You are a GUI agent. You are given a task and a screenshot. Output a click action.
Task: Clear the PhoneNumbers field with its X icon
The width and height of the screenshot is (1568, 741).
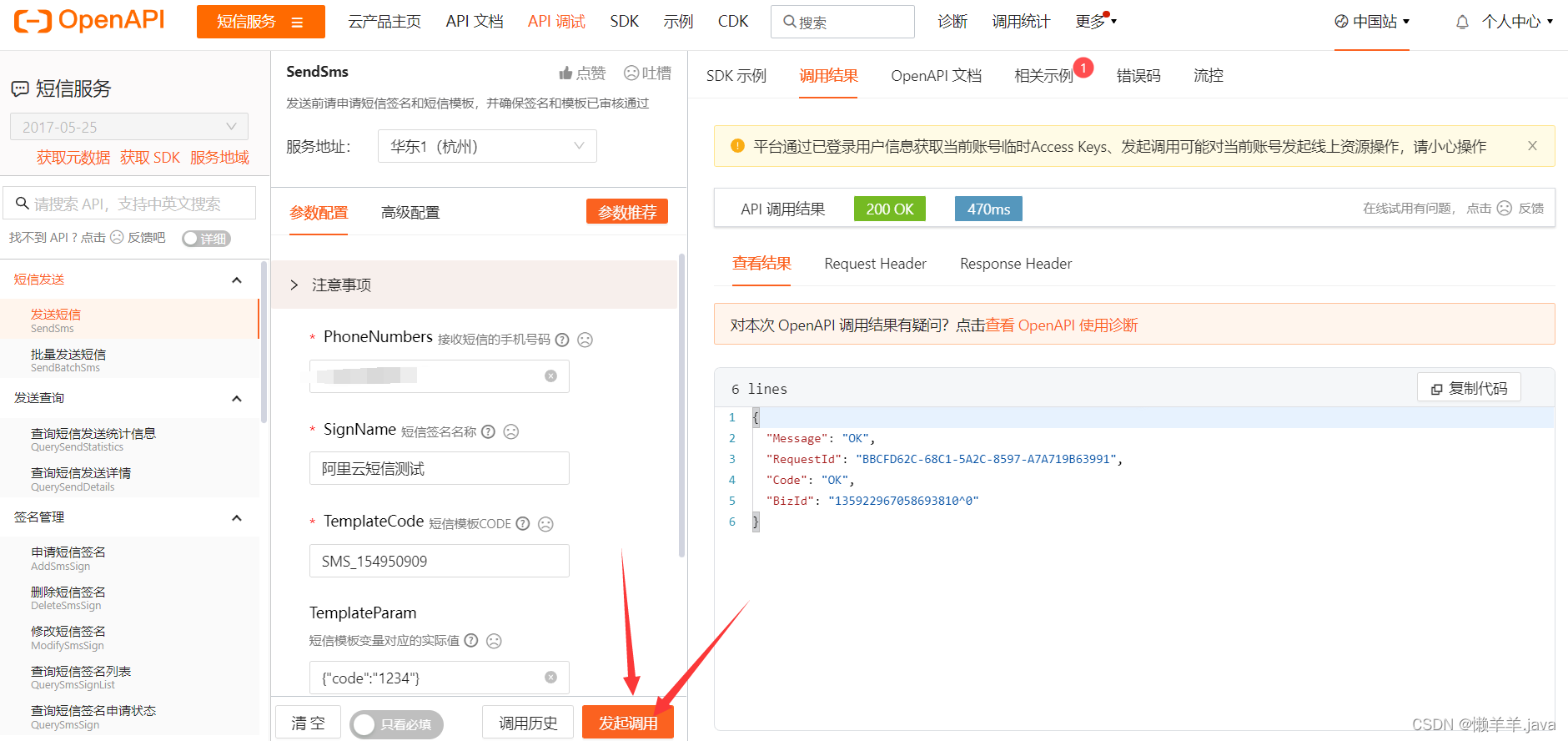click(x=550, y=376)
